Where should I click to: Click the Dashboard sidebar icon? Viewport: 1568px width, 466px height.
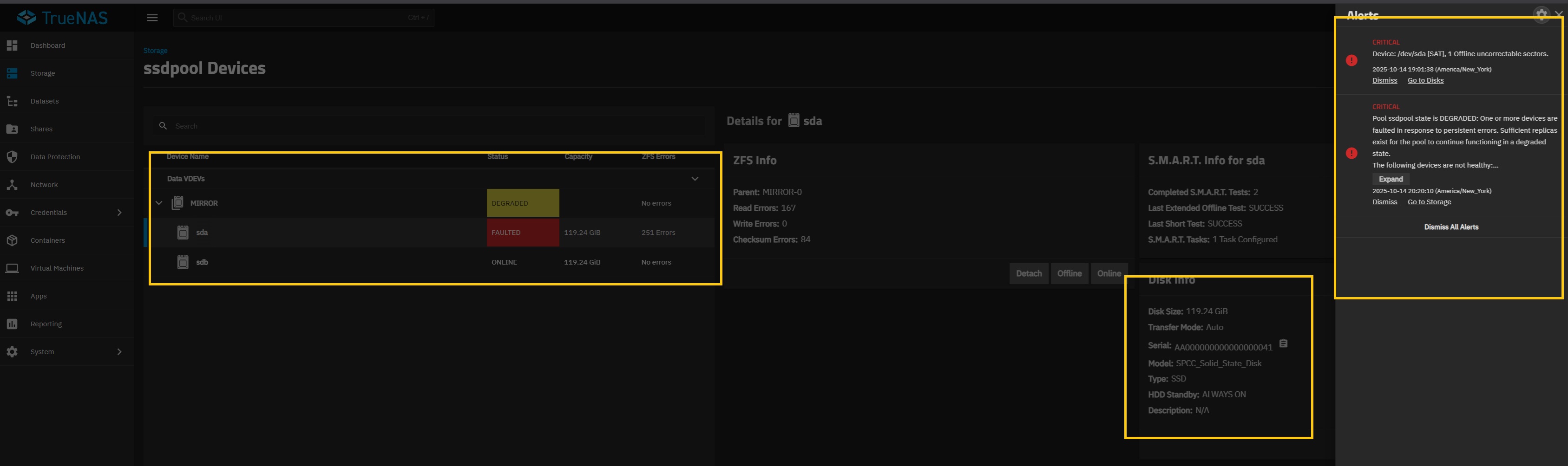[12, 45]
